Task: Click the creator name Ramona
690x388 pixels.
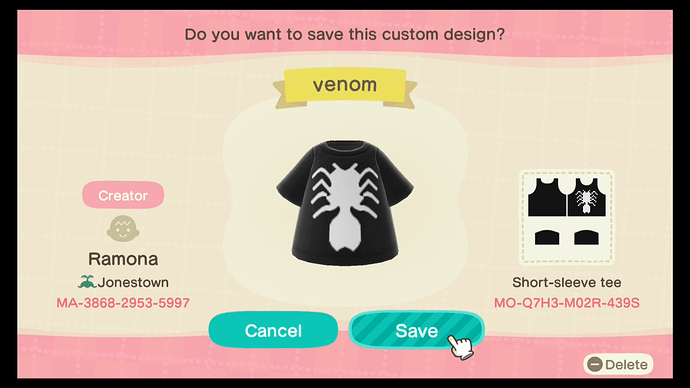Action: tap(123, 259)
